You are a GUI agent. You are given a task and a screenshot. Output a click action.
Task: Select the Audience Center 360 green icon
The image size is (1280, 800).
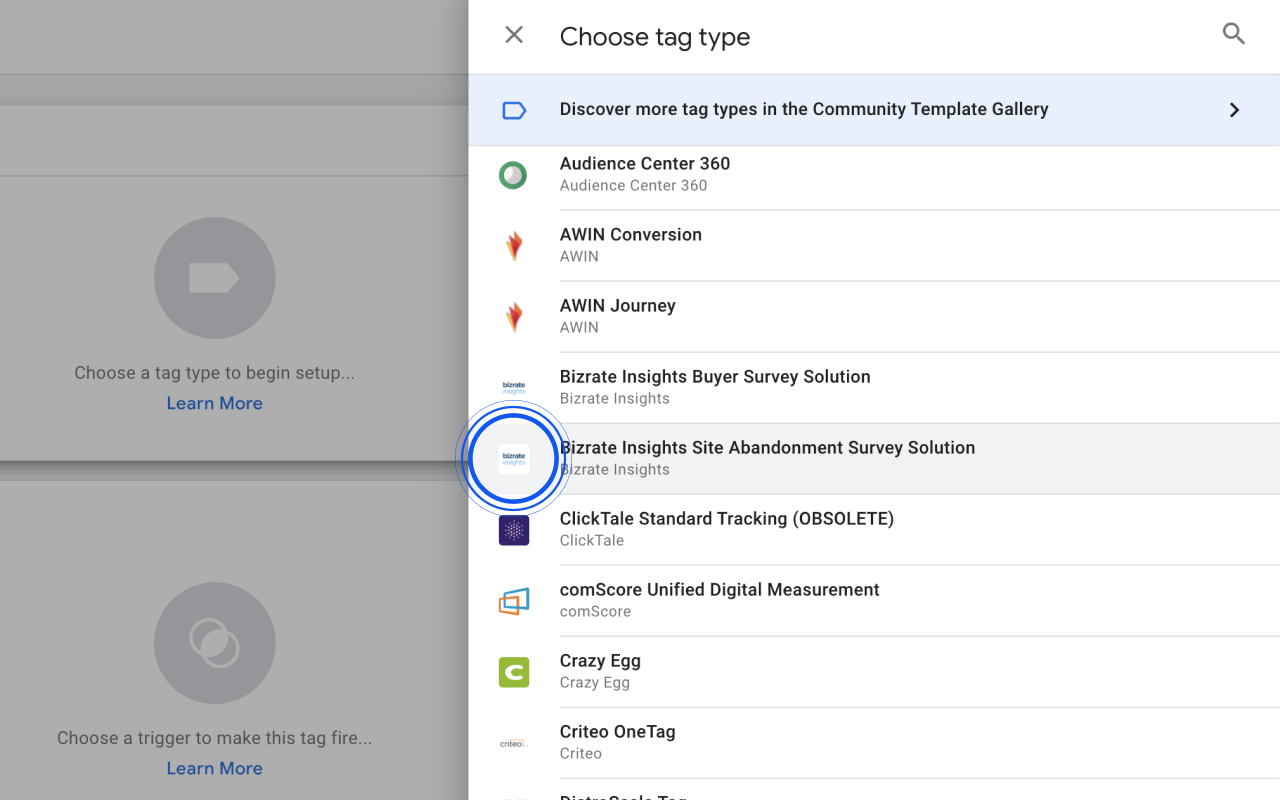click(513, 175)
